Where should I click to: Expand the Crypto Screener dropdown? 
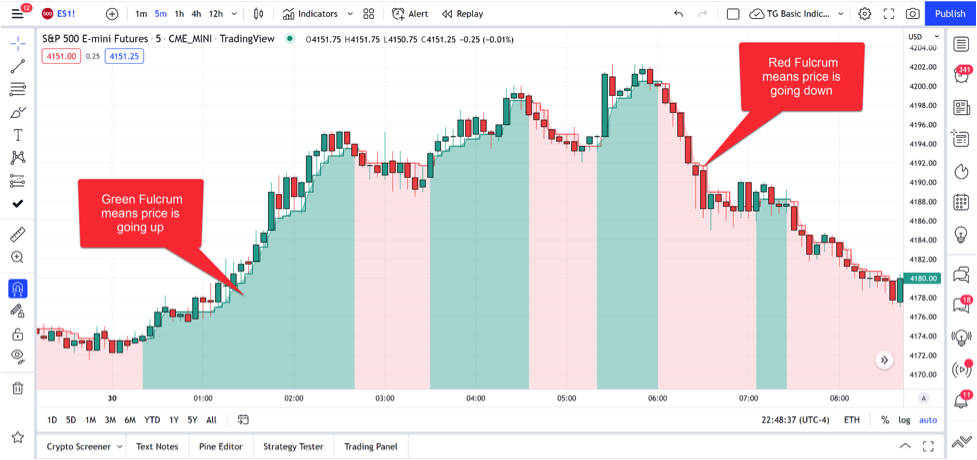120,447
